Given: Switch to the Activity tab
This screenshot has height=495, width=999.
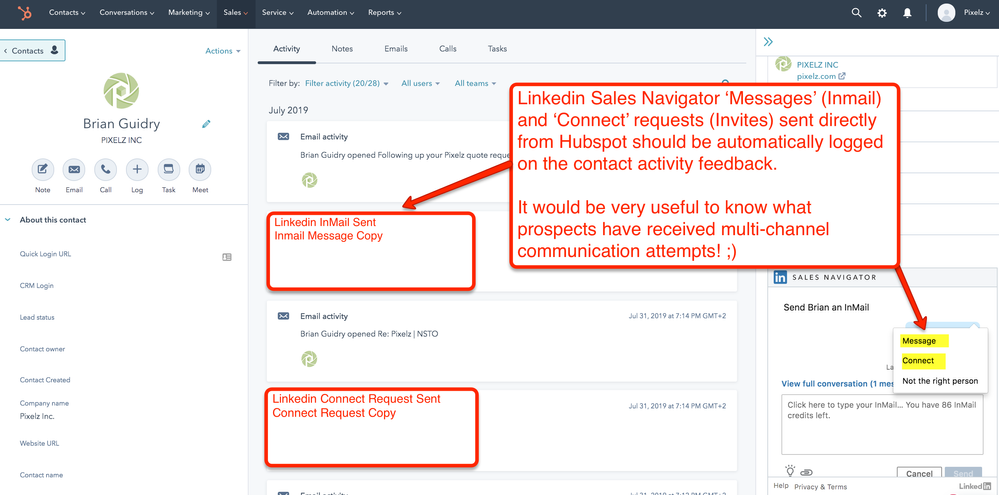Looking at the screenshot, I should point(287,49).
